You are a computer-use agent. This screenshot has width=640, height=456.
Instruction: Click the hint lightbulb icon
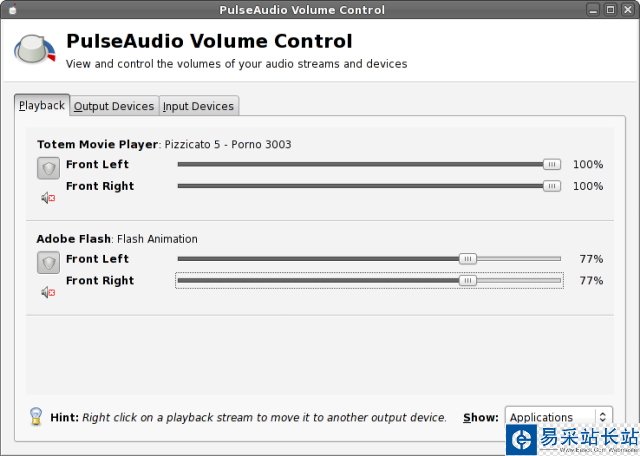pos(35,416)
